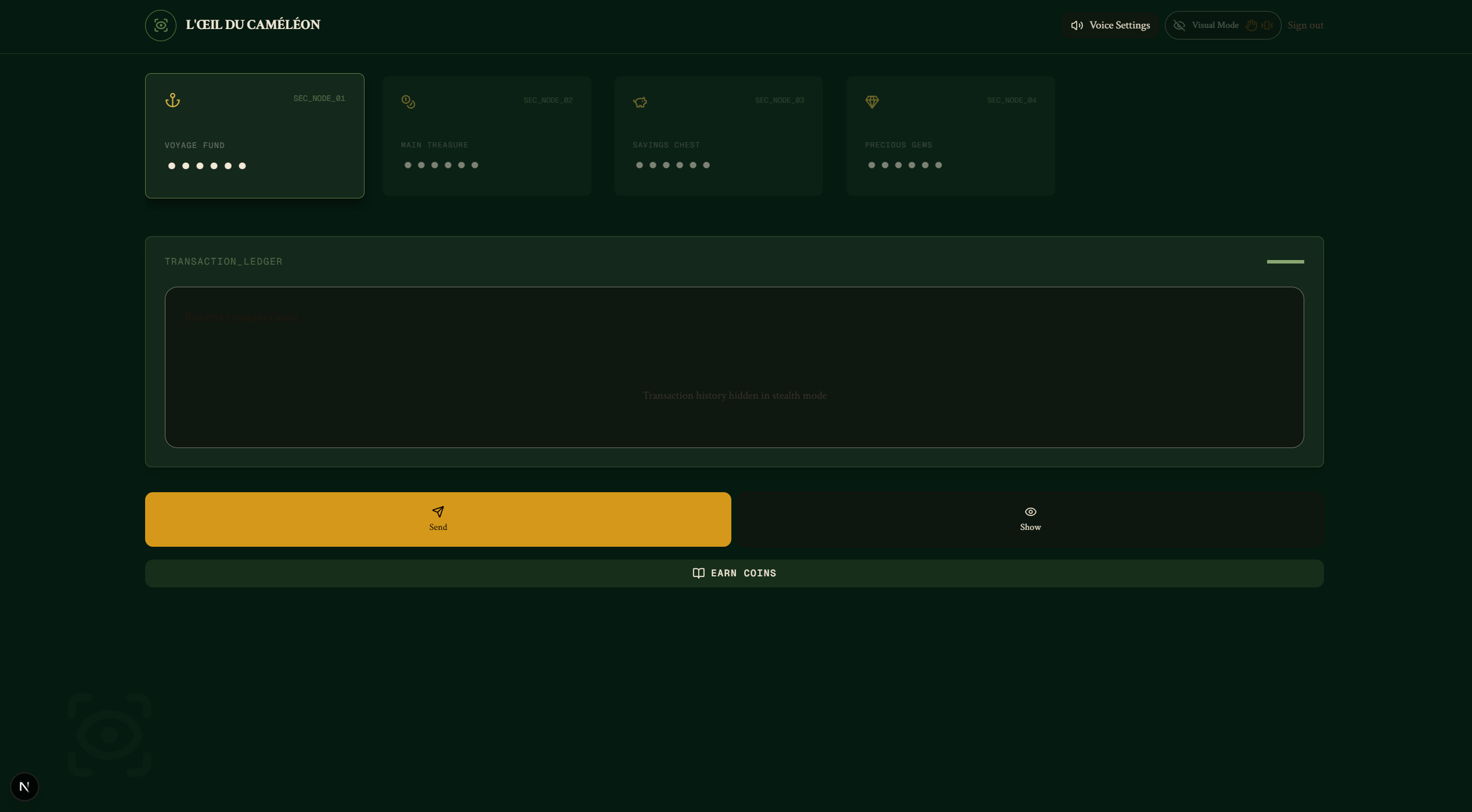This screenshot has width=1472, height=812.
Task: Select the Voyage Fund account card
Action: [x=254, y=136]
